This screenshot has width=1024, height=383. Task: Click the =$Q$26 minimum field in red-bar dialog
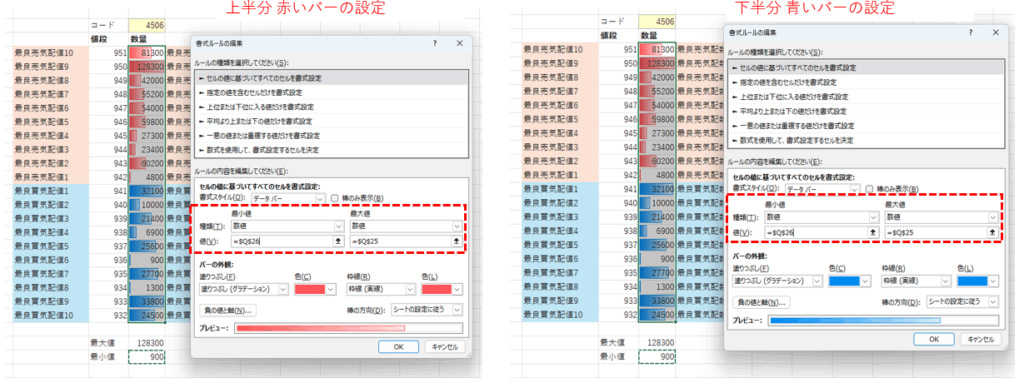281,241
